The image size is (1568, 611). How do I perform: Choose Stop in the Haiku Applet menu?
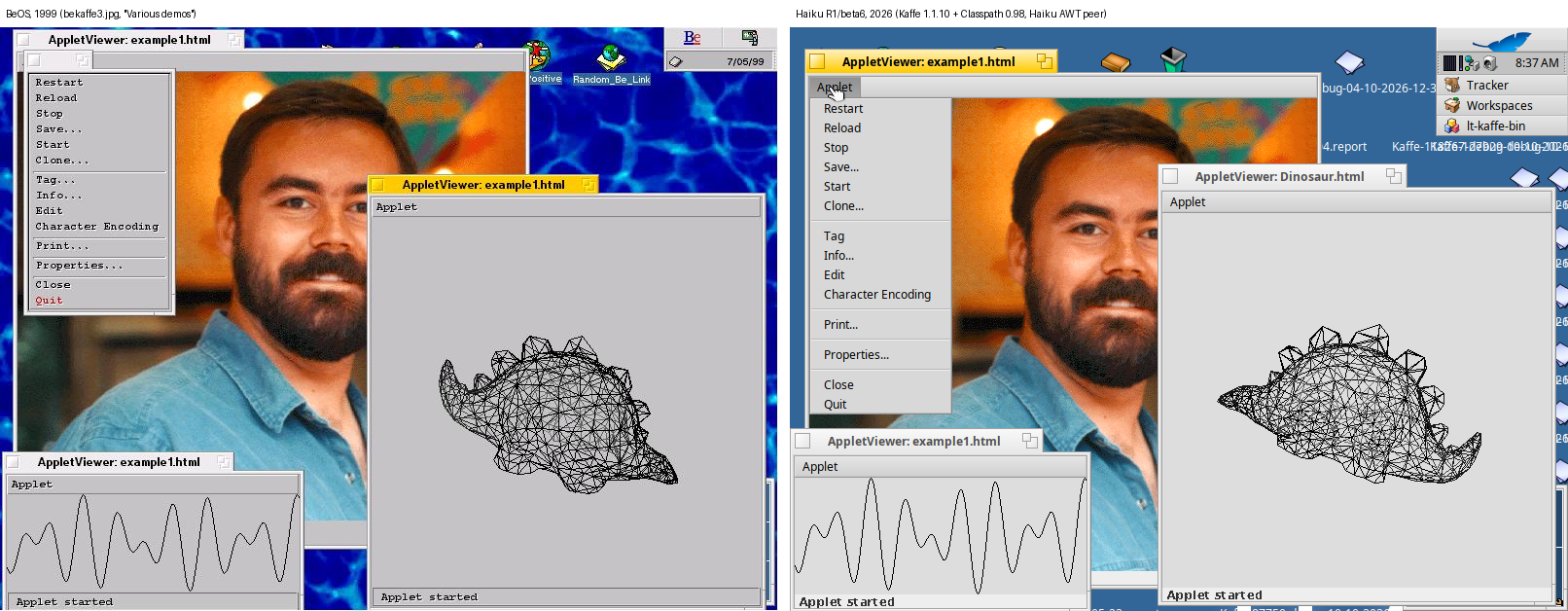click(x=881, y=147)
